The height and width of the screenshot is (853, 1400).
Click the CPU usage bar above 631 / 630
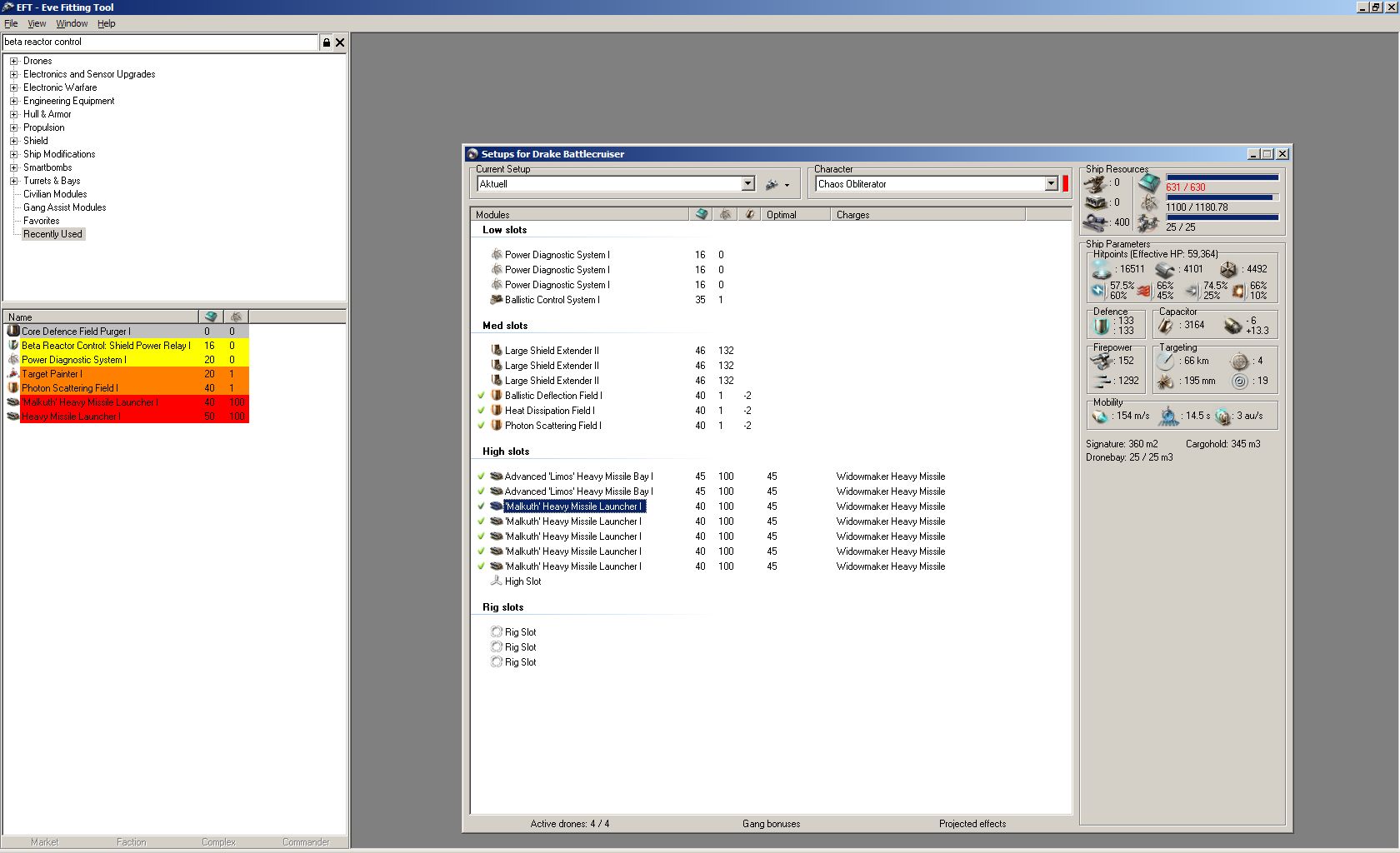coord(1222,177)
